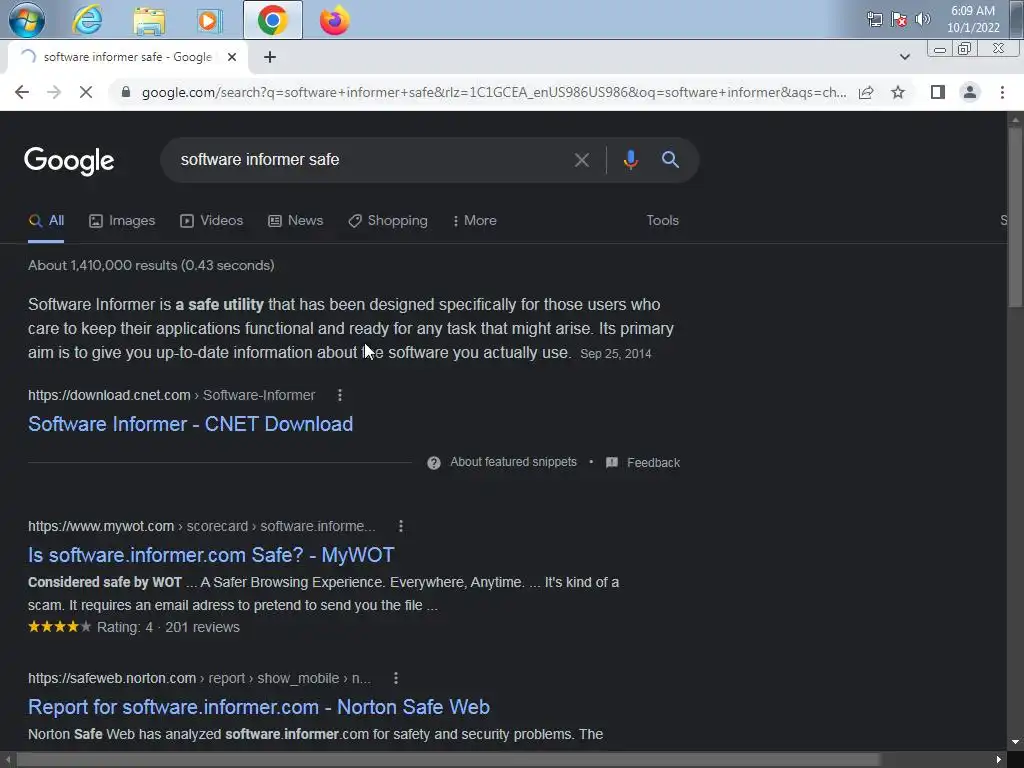This screenshot has width=1024, height=768.
Task: Toggle Chrome side panel
Action: coord(938,92)
